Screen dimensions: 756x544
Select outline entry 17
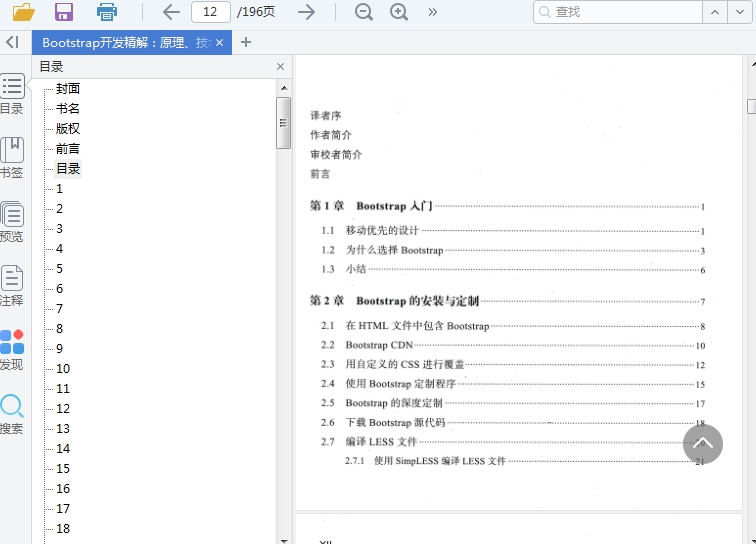[x=63, y=509]
